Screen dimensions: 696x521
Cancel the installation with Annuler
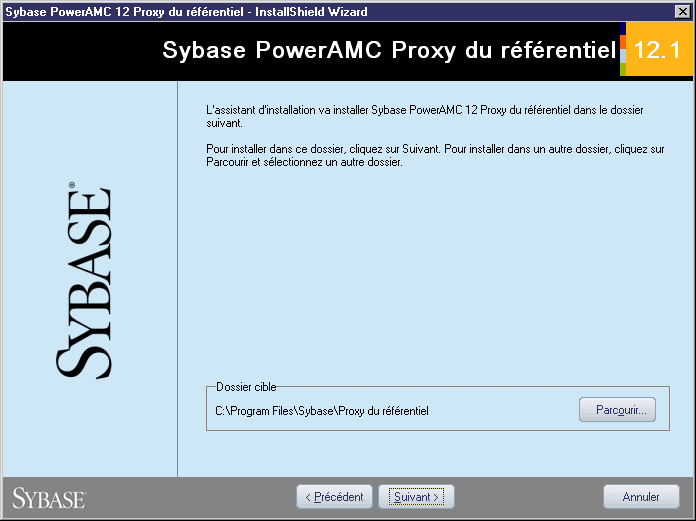pos(641,497)
